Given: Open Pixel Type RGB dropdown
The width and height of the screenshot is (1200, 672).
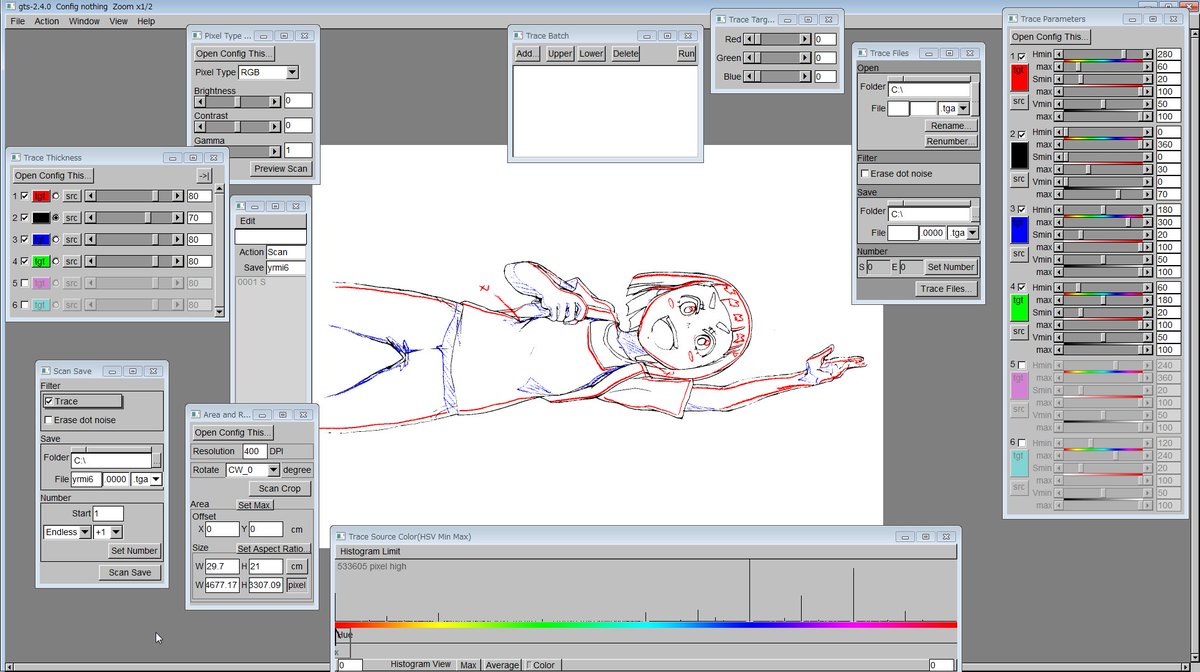Looking at the screenshot, I should [291, 72].
